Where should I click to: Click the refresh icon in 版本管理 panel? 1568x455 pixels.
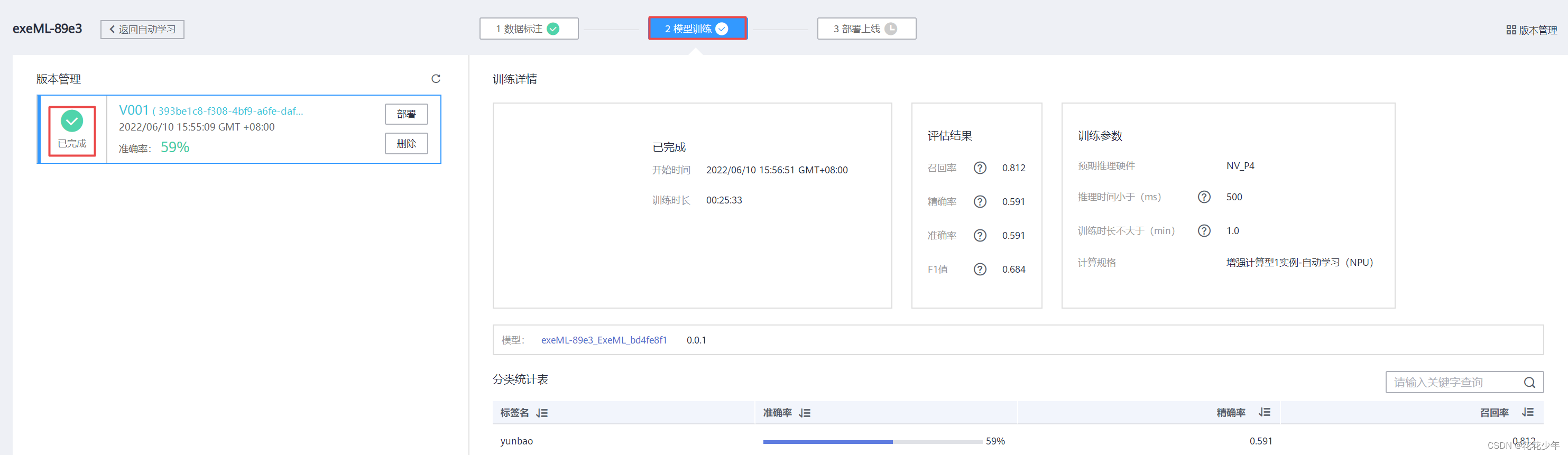(436, 78)
